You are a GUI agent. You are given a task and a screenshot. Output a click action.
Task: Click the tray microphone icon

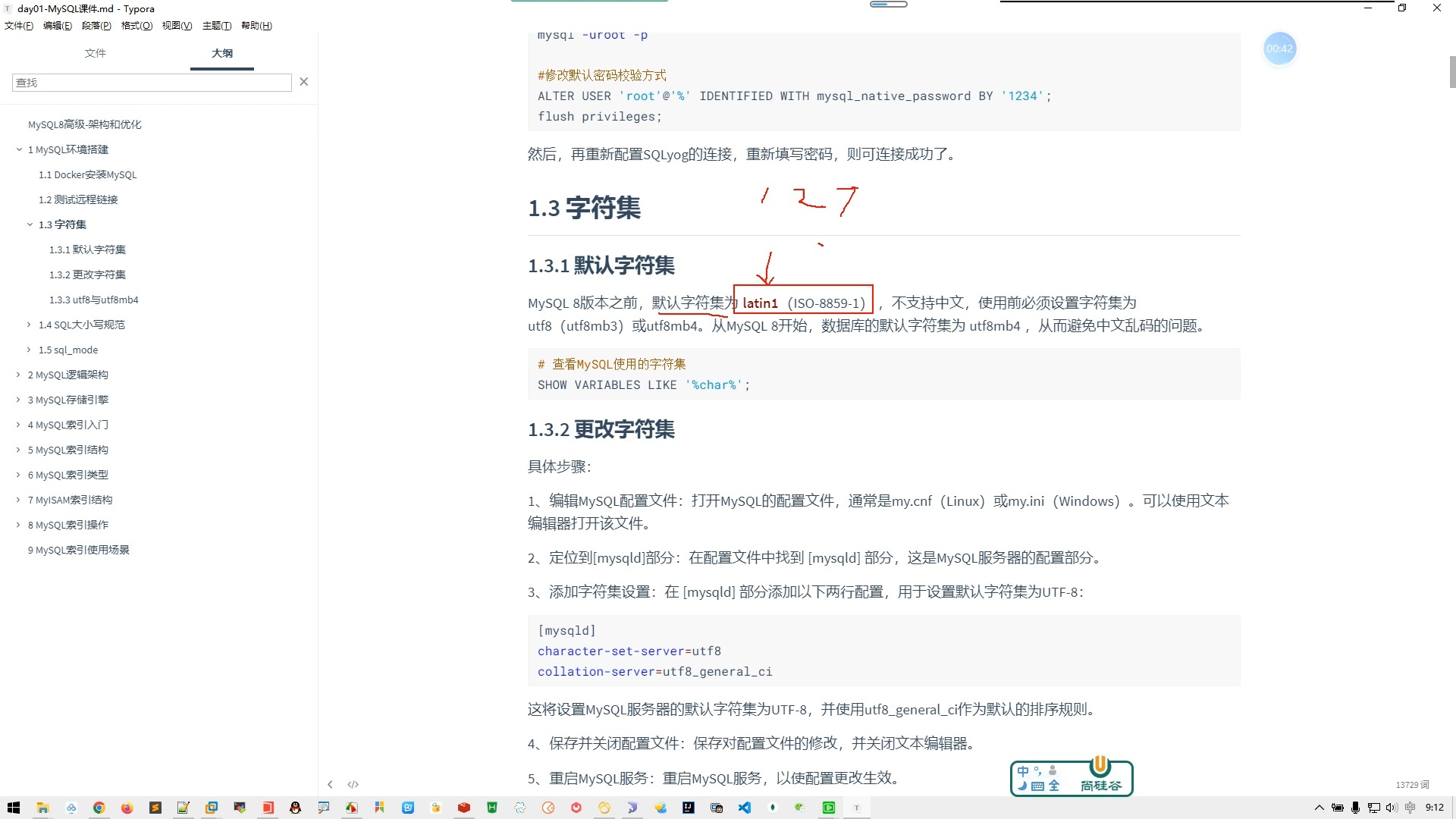point(1355,808)
